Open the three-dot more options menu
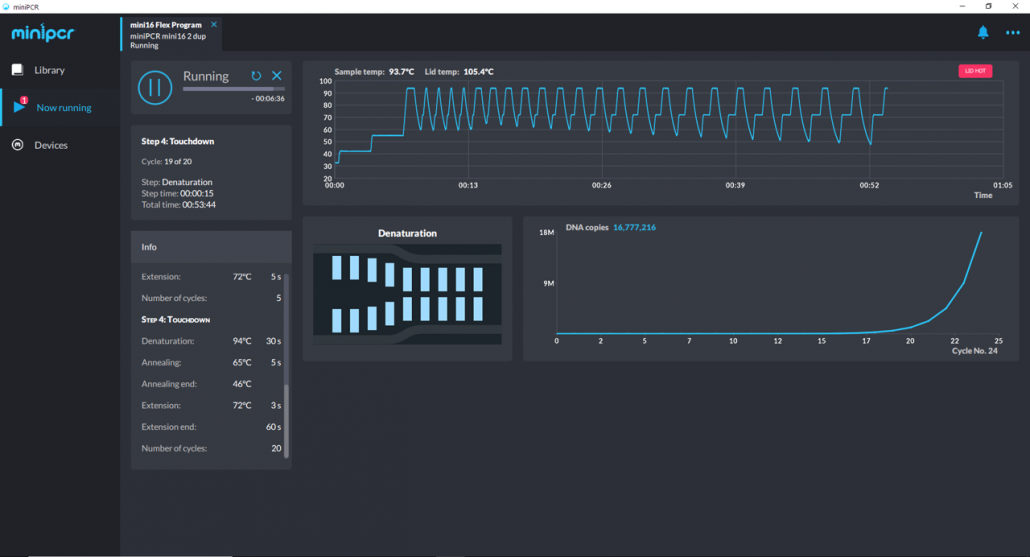Viewport: 1030px width, 557px height. pos(1013,32)
